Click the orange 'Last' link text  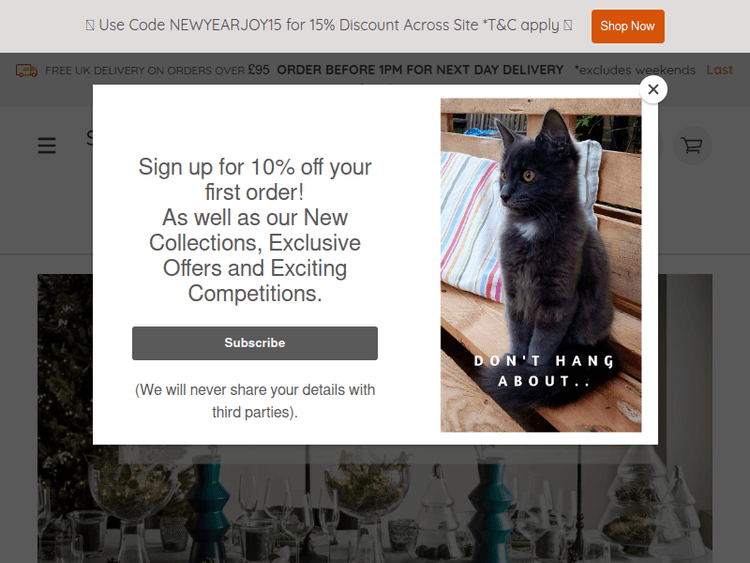point(719,70)
